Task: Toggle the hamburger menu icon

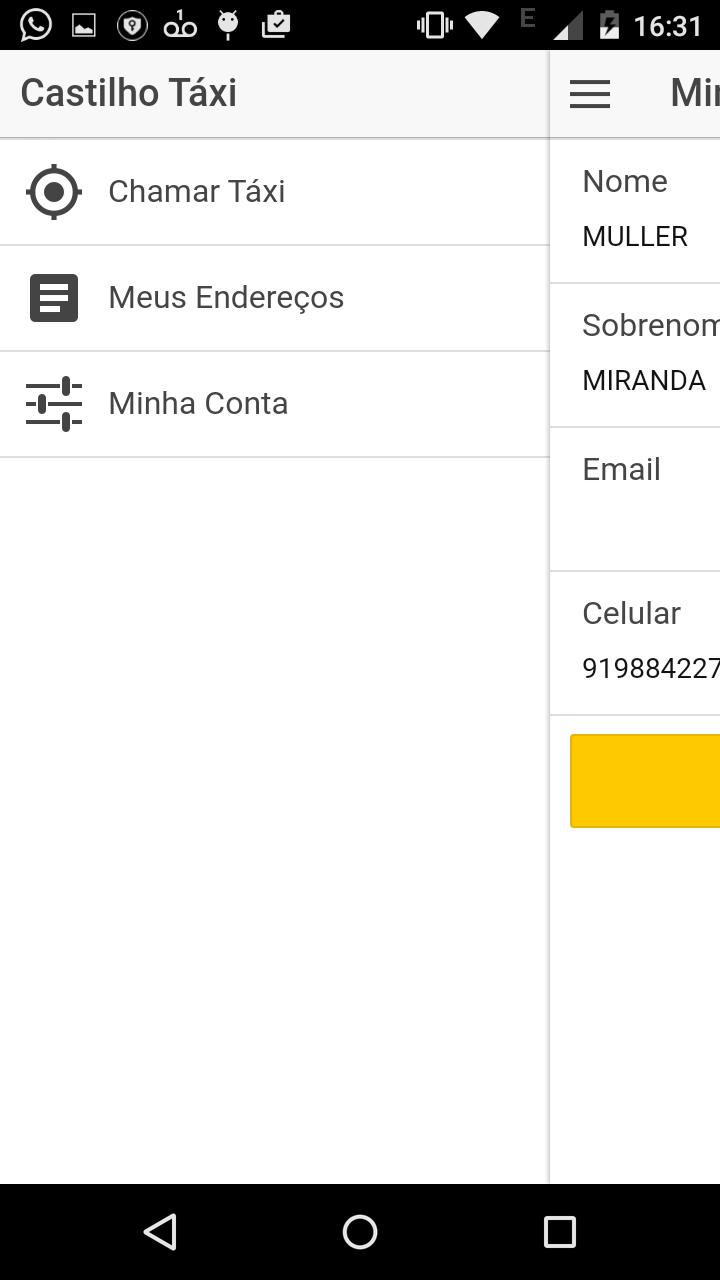Action: pyautogui.click(x=590, y=94)
